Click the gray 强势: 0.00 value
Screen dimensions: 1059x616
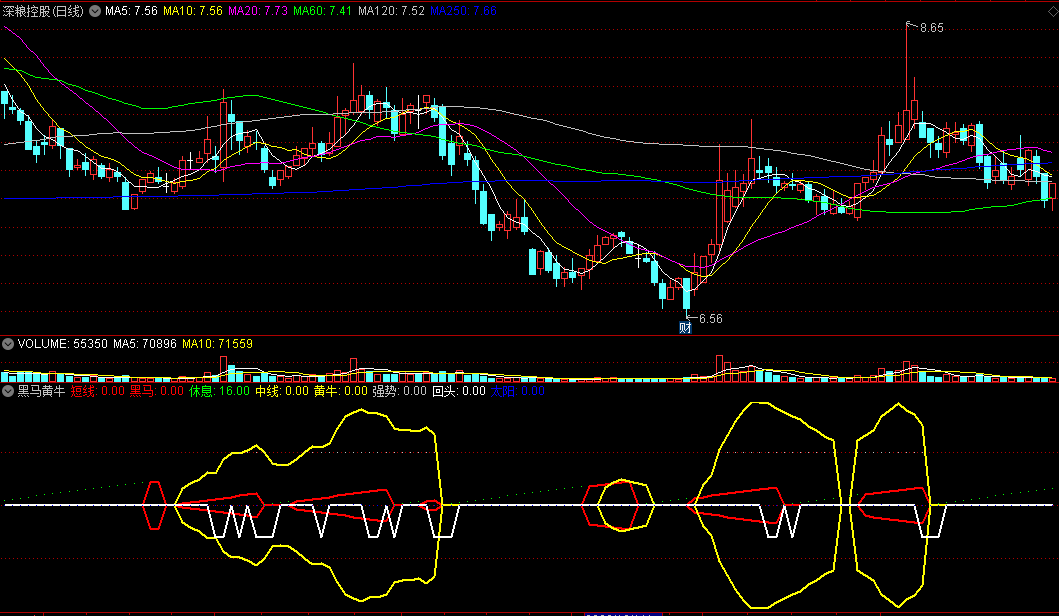[x=399, y=391]
